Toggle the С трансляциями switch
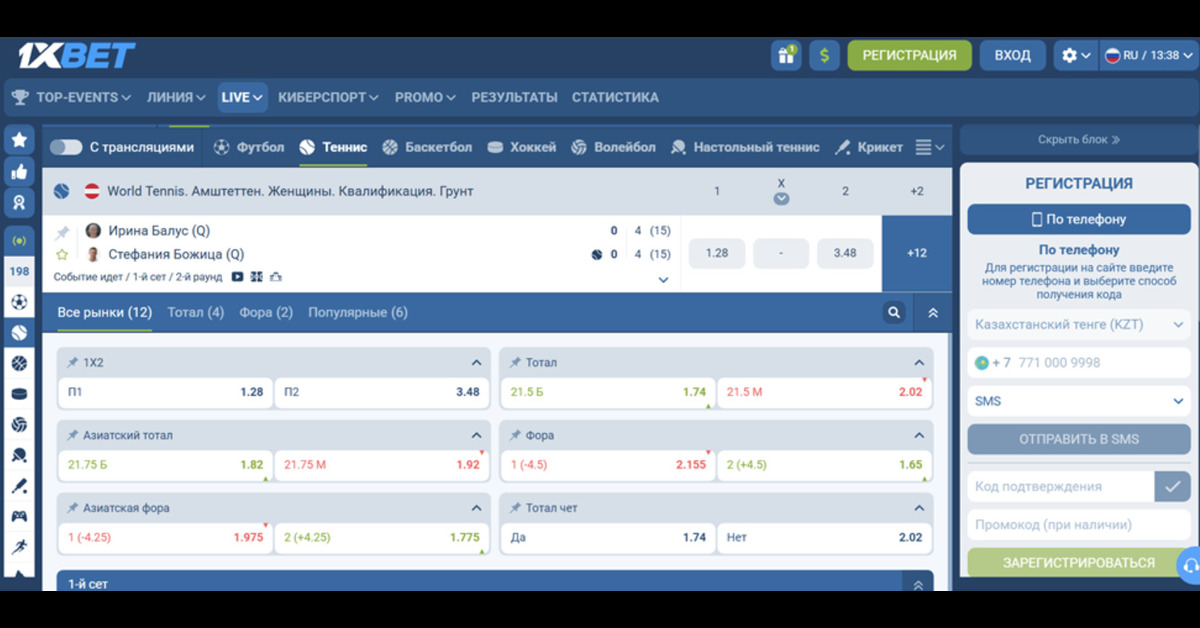Image resolution: width=1200 pixels, height=628 pixels. tap(66, 147)
